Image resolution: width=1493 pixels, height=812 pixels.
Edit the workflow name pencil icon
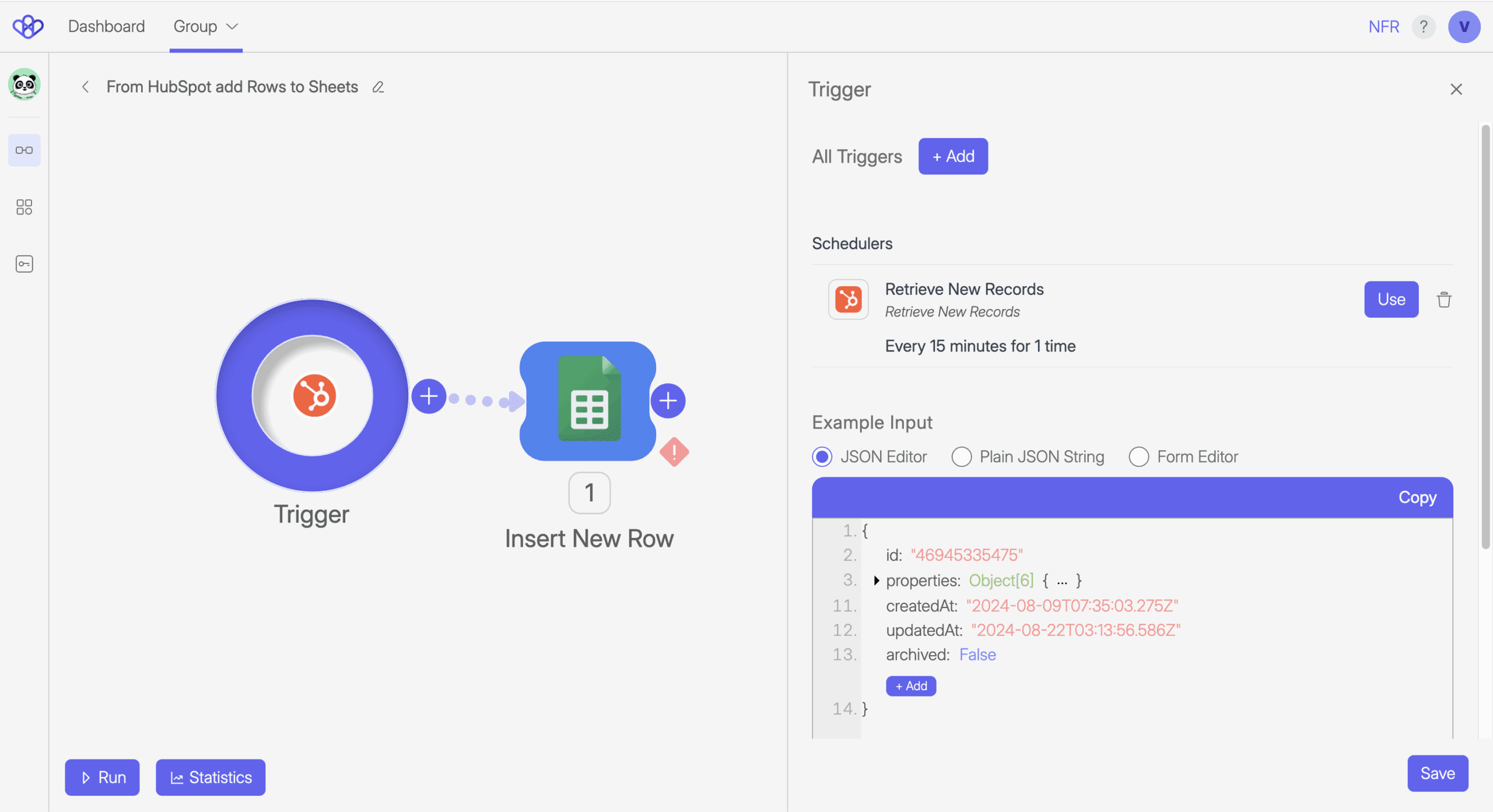pos(378,87)
